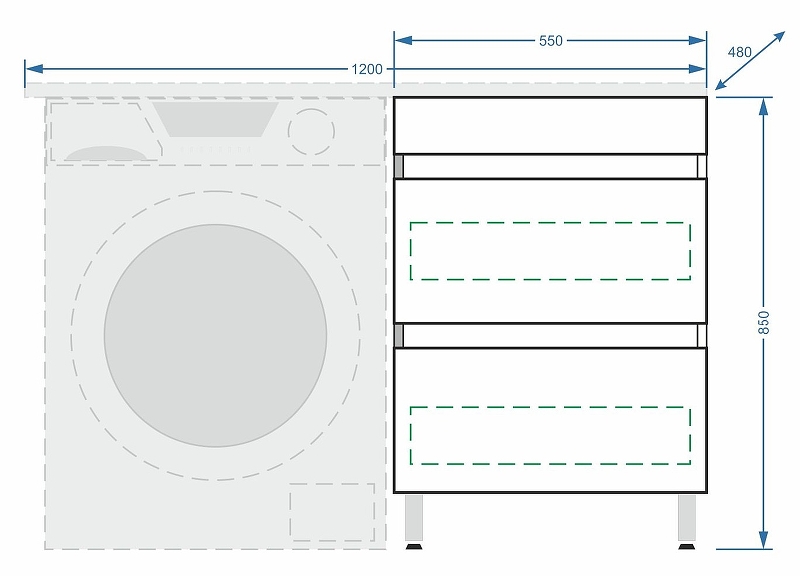Click the 1200 total width dimension label
Viewport: 800px width, 576px height.
(367, 69)
